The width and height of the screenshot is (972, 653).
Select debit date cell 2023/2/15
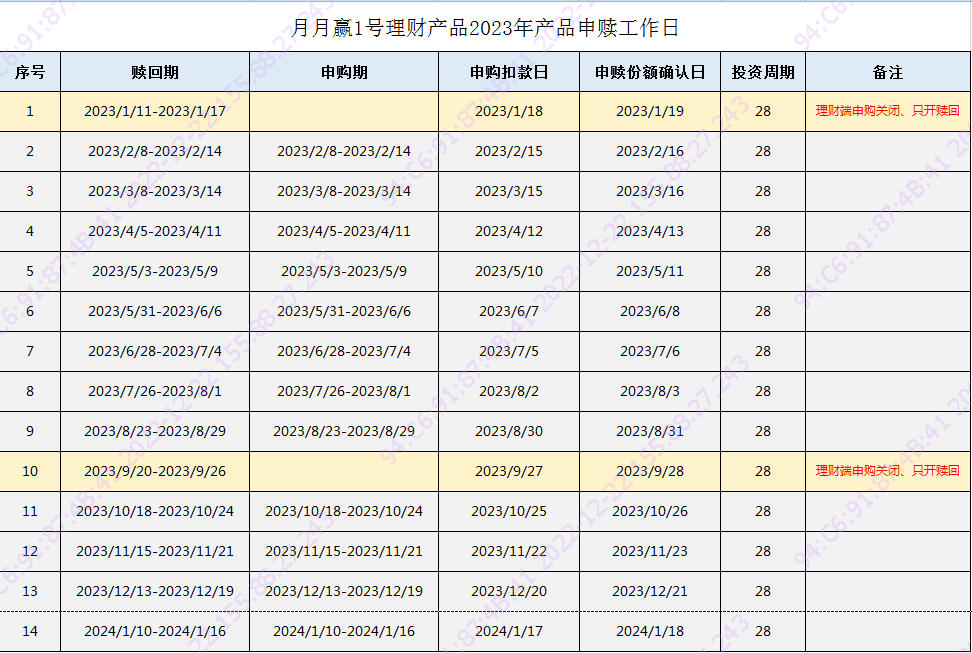[x=509, y=151]
